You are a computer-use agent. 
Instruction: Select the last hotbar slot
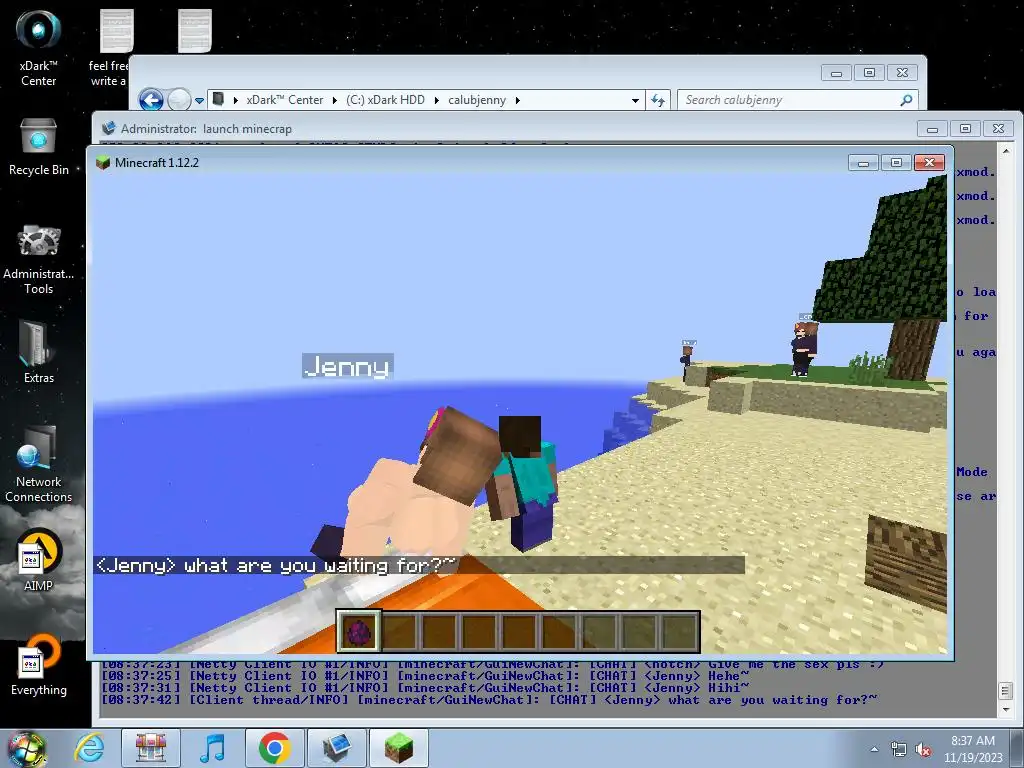[680, 632]
